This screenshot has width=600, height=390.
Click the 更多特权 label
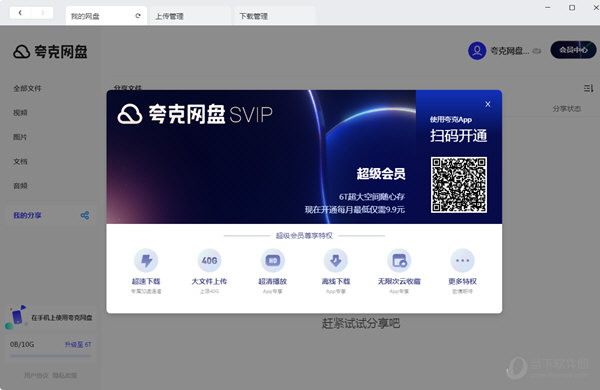pyautogui.click(x=462, y=281)
